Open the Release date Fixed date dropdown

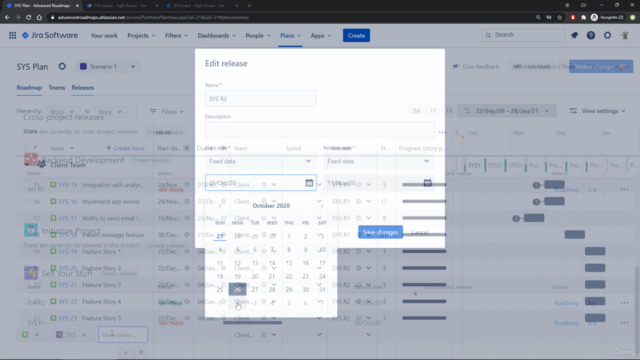379,161
